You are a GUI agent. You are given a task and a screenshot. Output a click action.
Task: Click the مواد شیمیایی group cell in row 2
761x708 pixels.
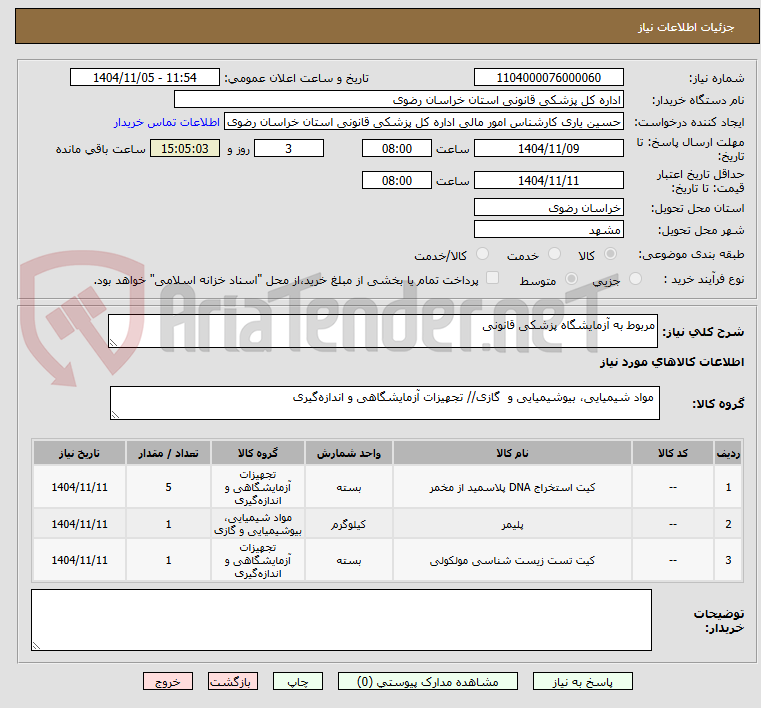pos(258,525)
